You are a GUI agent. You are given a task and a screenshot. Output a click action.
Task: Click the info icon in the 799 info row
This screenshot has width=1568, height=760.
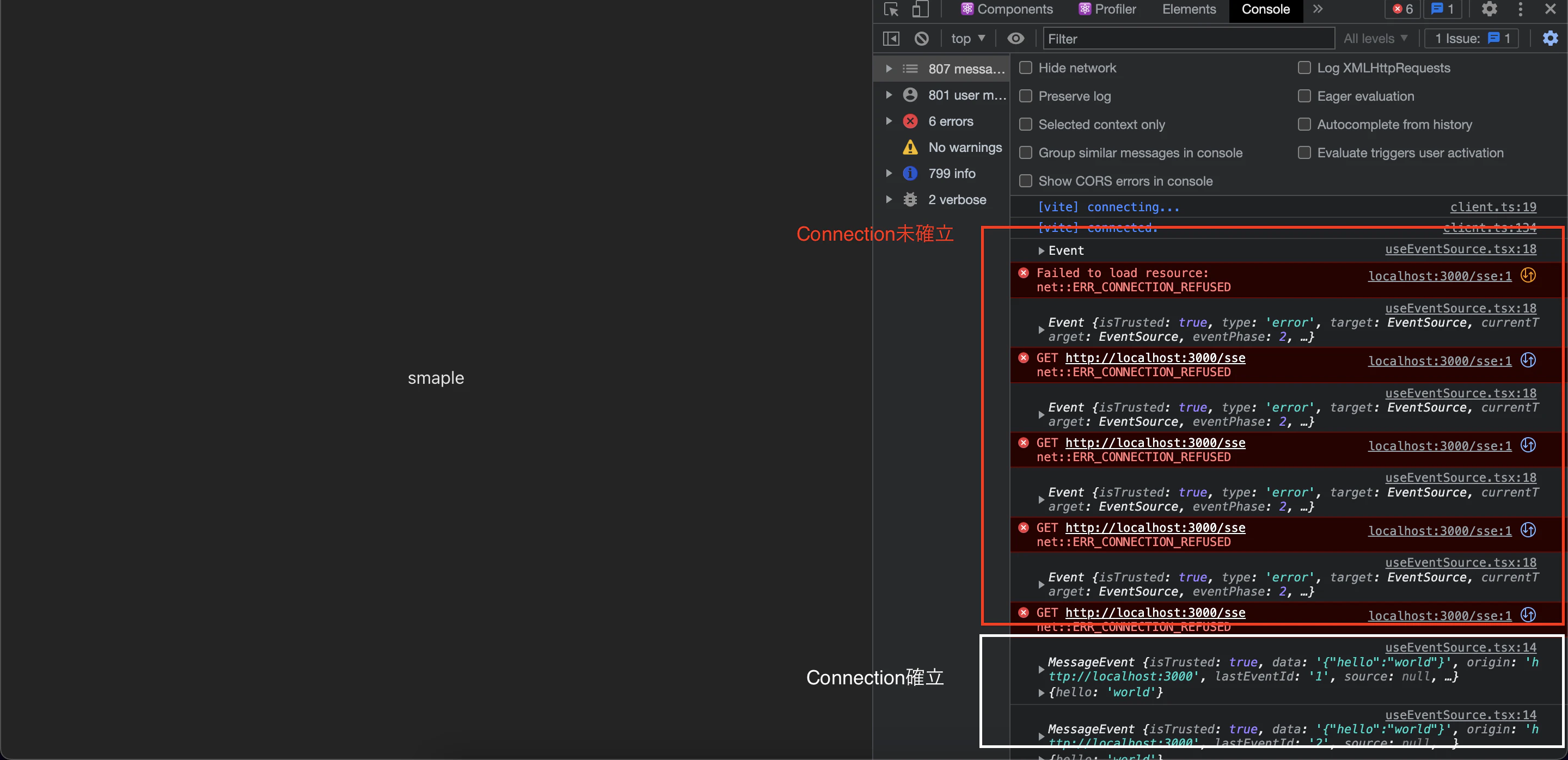910,174
